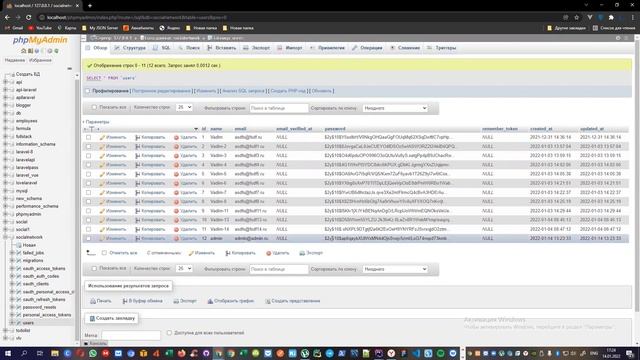Click the Display chart icon
The width and height of the screenshot is (640, 360).
coord(210,301)
